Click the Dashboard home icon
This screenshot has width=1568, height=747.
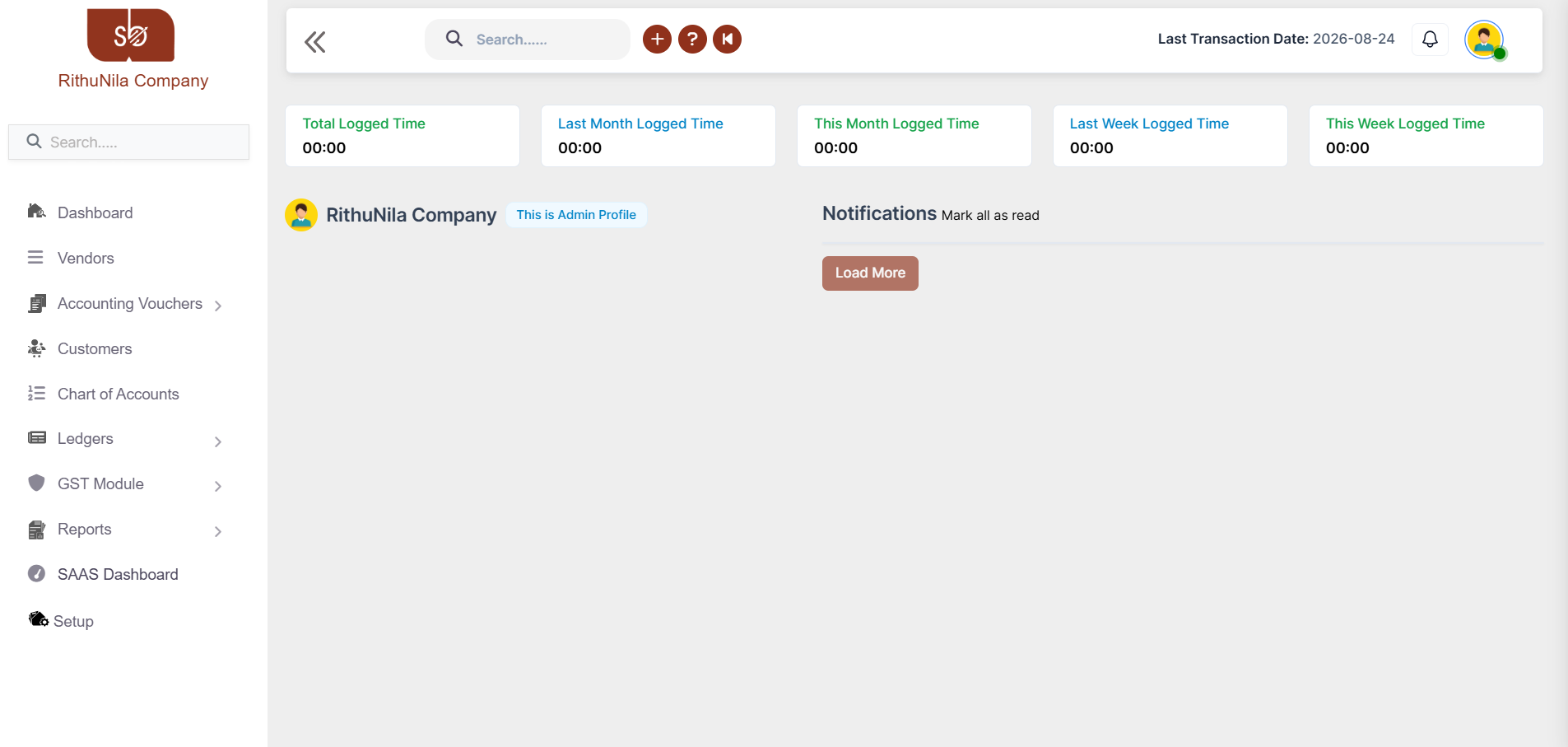tap(36, 212)
